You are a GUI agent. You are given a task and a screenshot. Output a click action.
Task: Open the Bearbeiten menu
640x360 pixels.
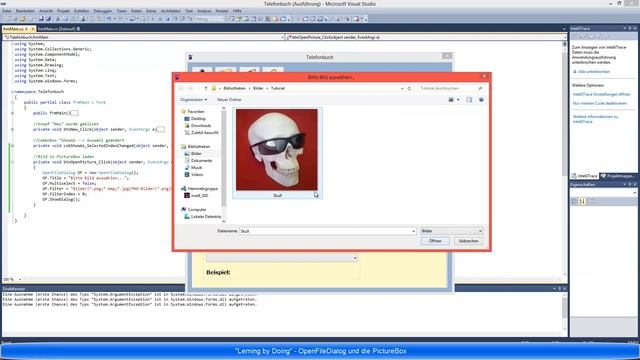[x=25, y=11]
